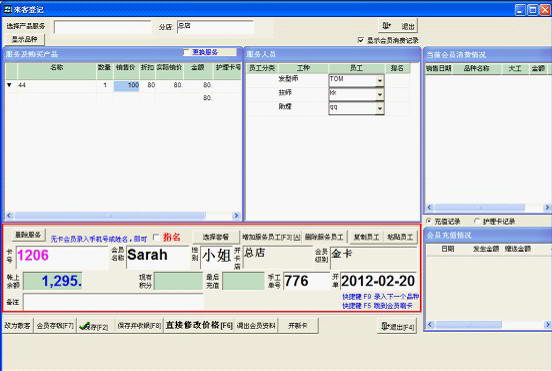This screenshot has height=371, width=552.
Task: Click the 改为散客 button
Action: (17, 326)
